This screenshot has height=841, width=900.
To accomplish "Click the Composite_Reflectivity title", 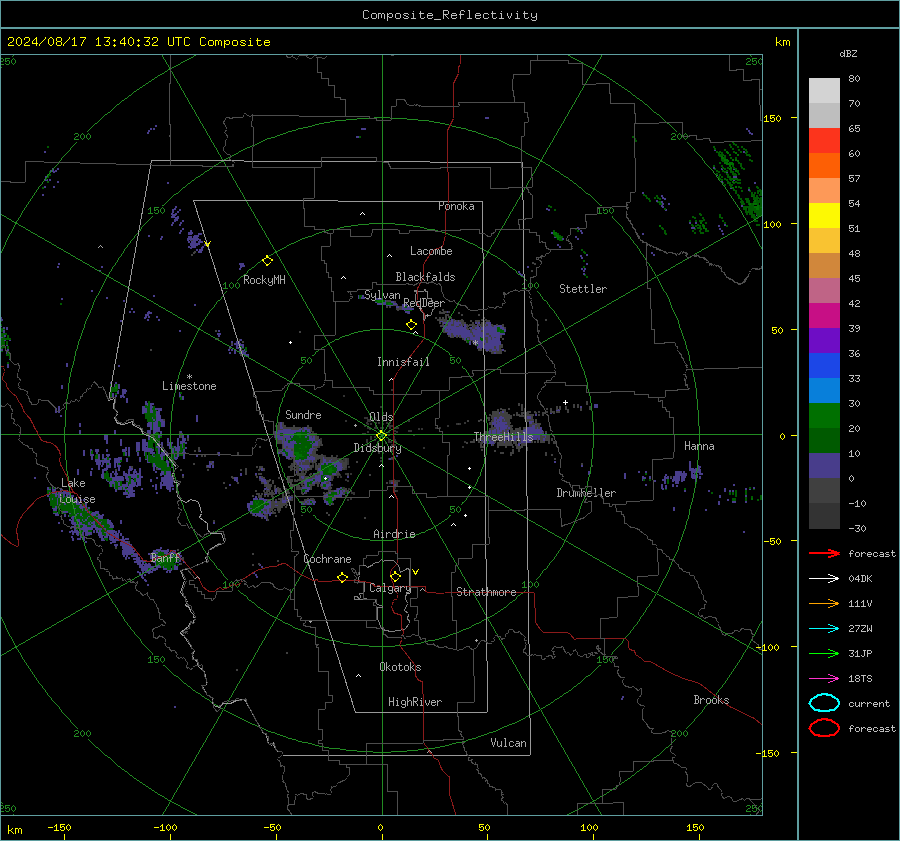I will tap(450, 15).
